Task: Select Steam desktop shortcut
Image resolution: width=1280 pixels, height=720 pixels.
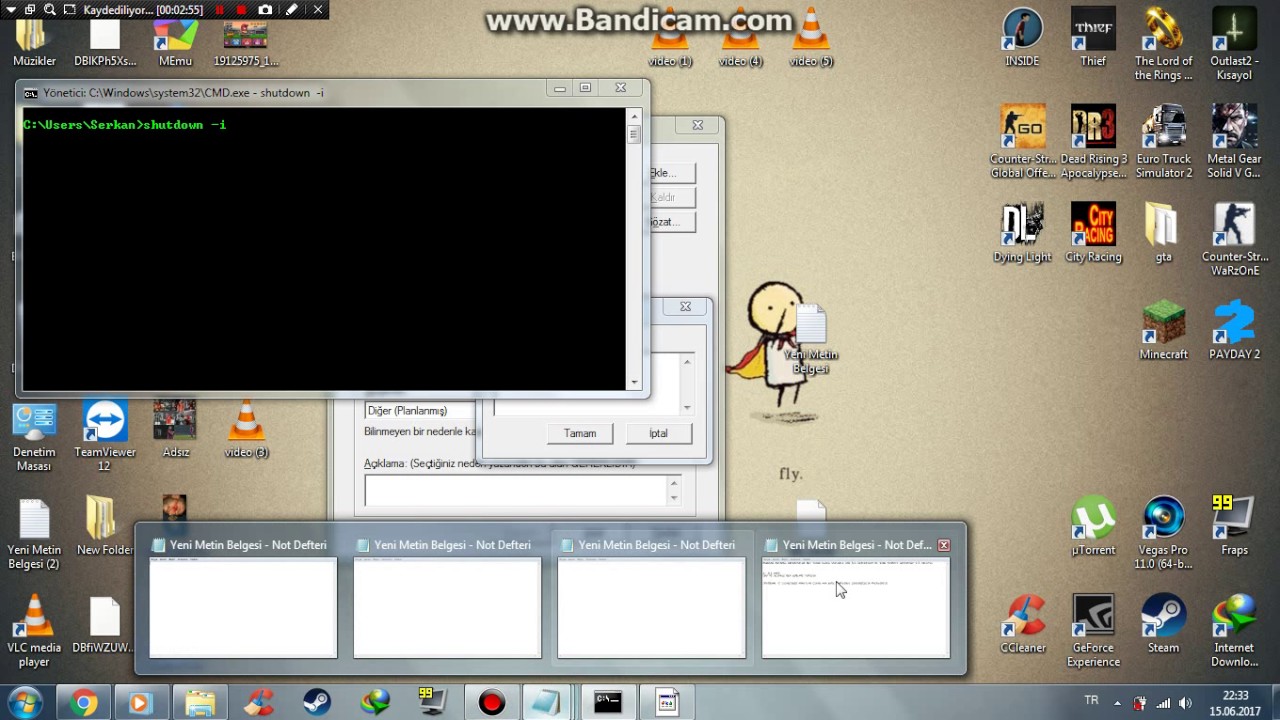Action: click(1163, 624)
